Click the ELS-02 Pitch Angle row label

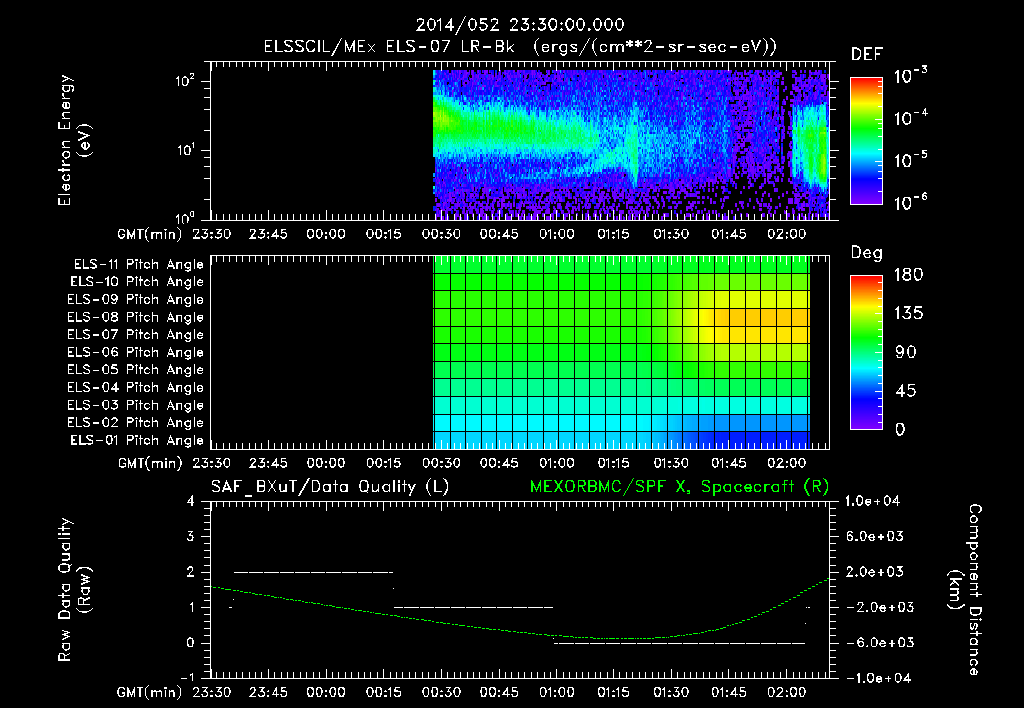coord(136,423)
